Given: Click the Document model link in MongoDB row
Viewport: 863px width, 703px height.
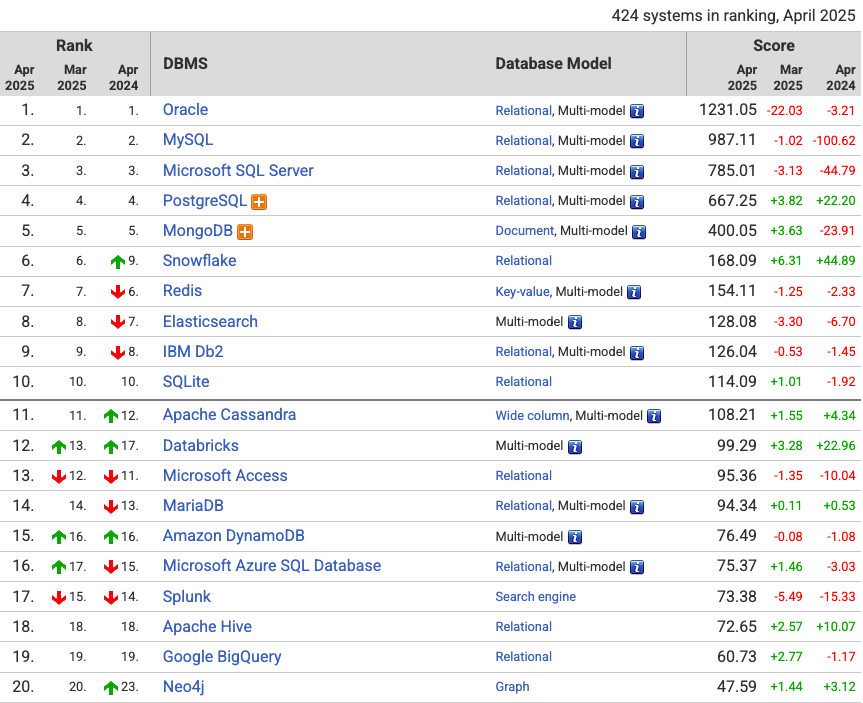Looking at the screenshot, I should [525, 231].
